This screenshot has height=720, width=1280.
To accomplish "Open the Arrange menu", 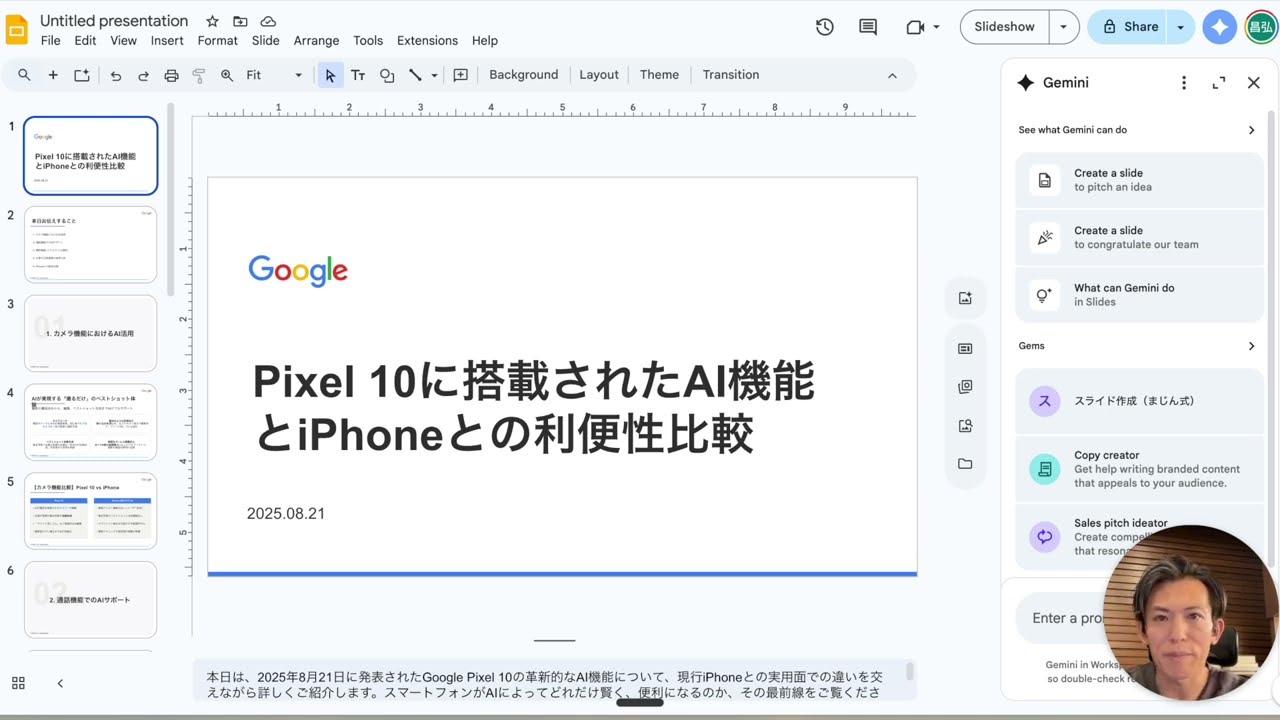I will pyautogui.click(x=316, y=41).
